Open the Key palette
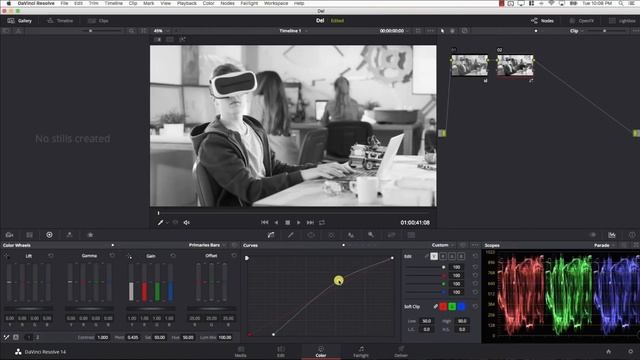The image size is (640, 360). (x=371, y=235)
